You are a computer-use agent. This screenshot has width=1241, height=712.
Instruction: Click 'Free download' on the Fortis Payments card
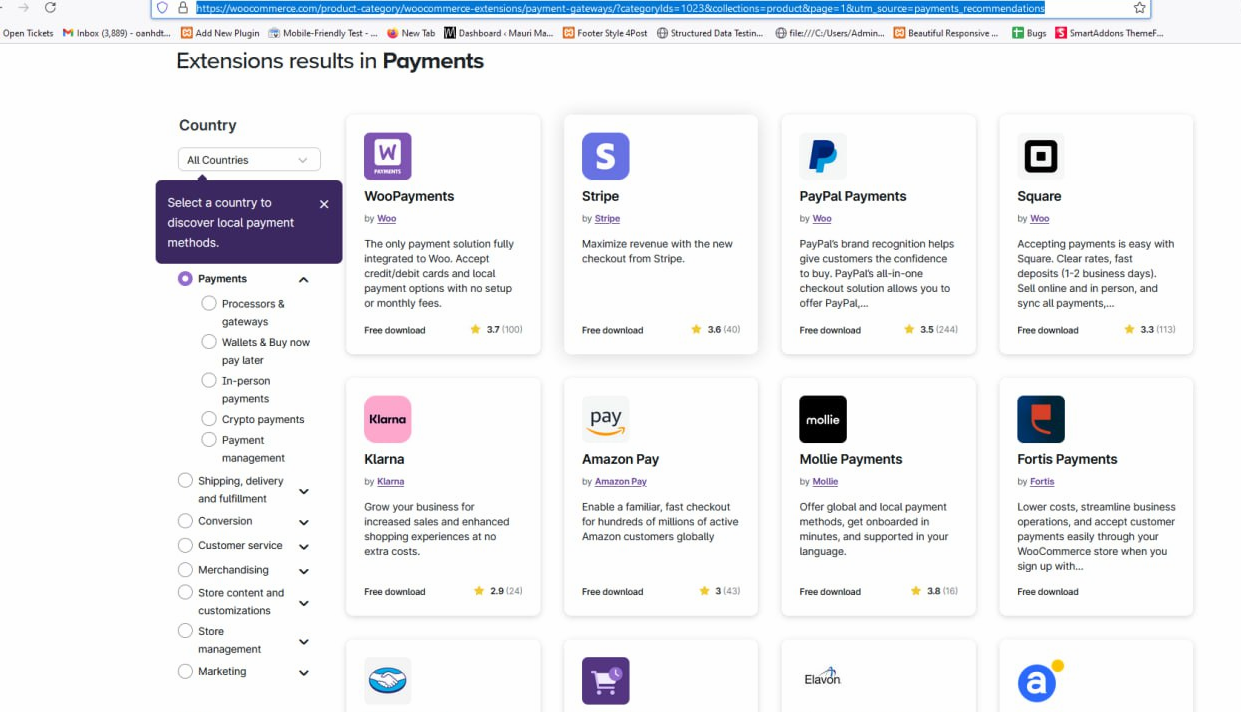click(1048, 592)
